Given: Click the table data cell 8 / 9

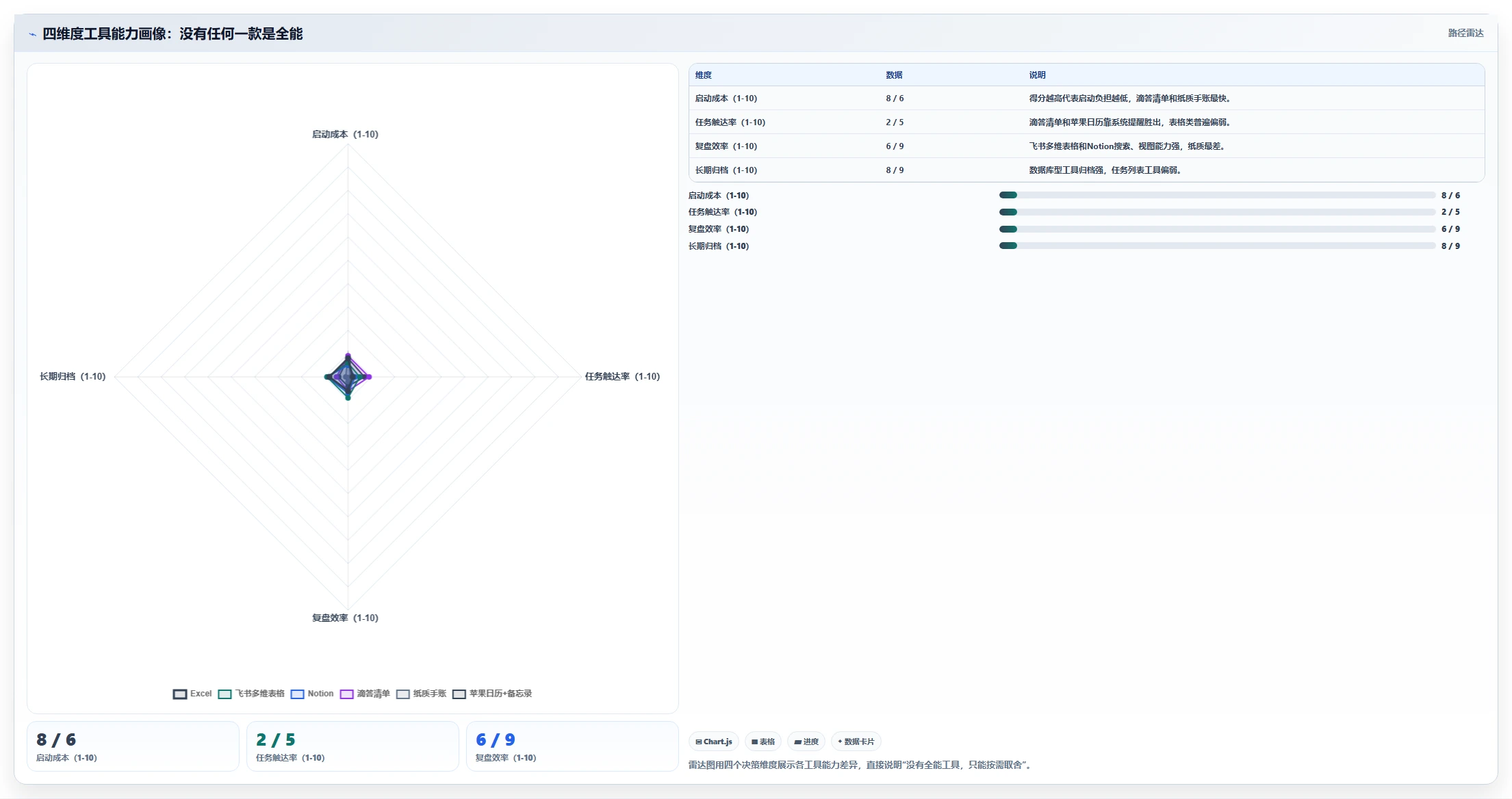Looking at the screenshot, I should (x=895, y=170).
